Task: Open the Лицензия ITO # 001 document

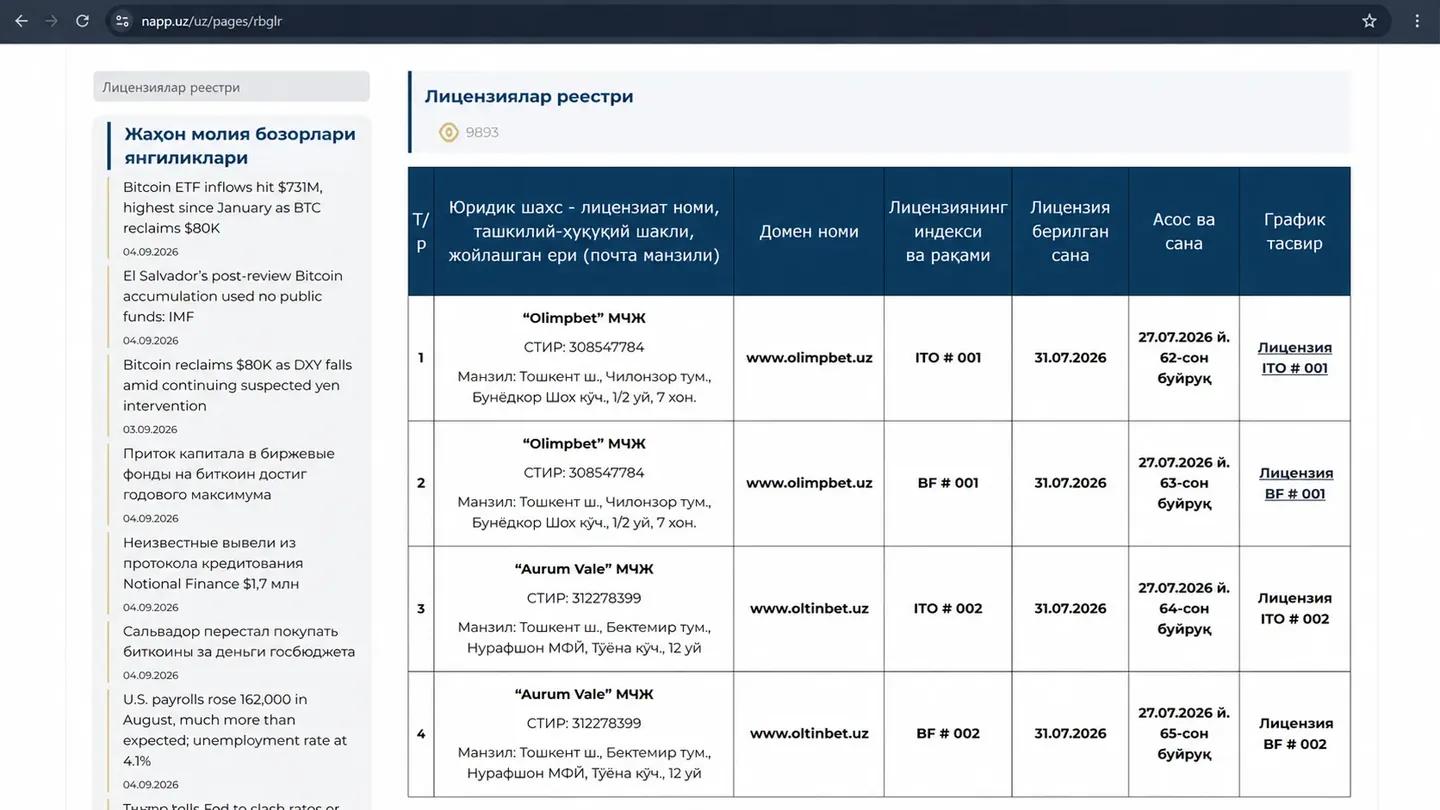Action: pos(1295,358)
